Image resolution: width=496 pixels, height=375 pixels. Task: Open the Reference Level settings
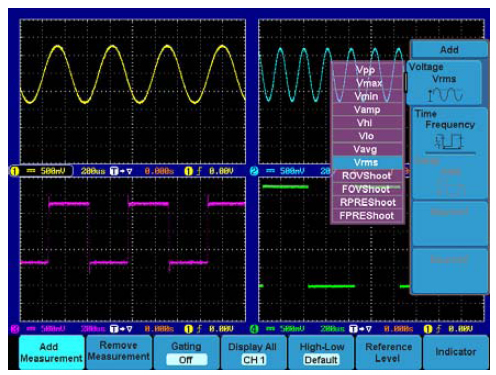[388, 353]
